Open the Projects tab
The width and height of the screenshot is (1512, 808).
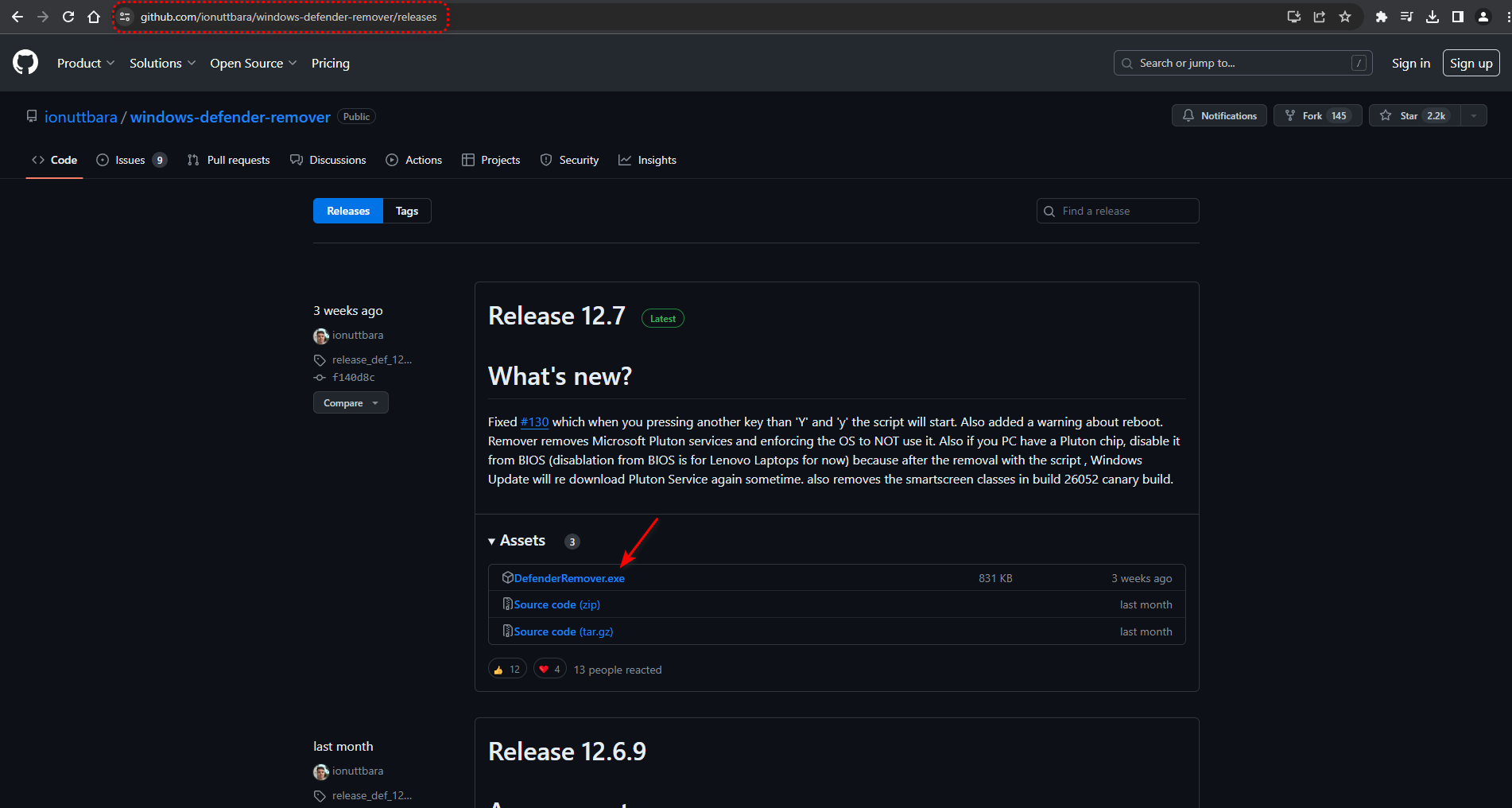point(491,160)
